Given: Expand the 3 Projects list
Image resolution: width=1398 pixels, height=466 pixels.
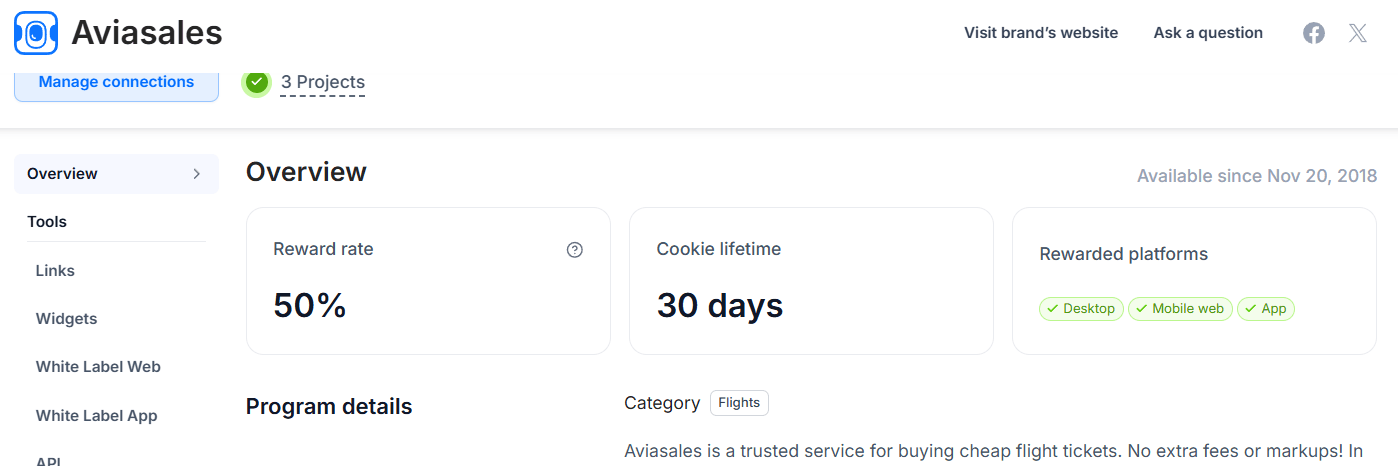Looking at the screenshot, I should (322, 82).
